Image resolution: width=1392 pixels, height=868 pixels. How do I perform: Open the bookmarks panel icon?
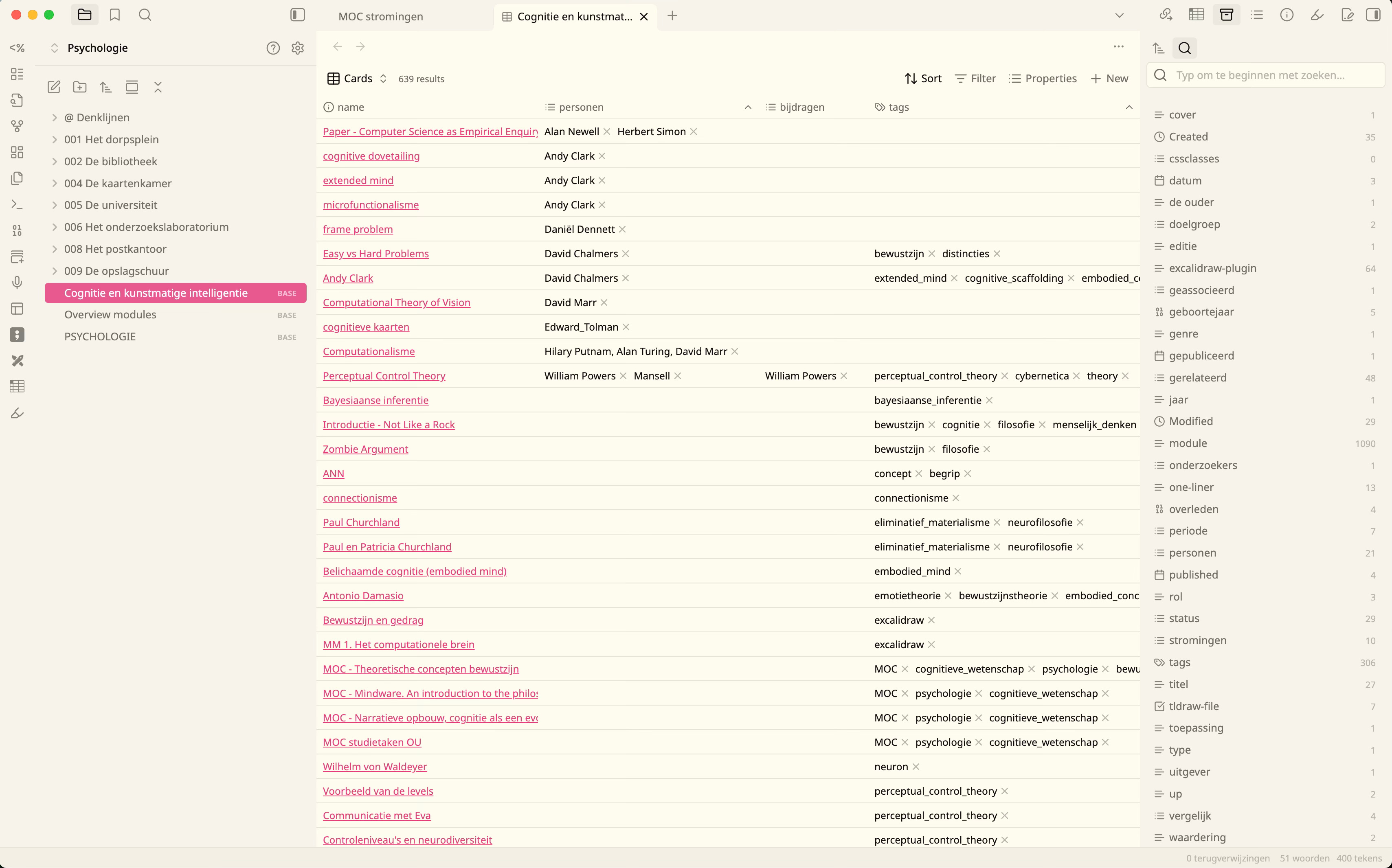point(115,15)
